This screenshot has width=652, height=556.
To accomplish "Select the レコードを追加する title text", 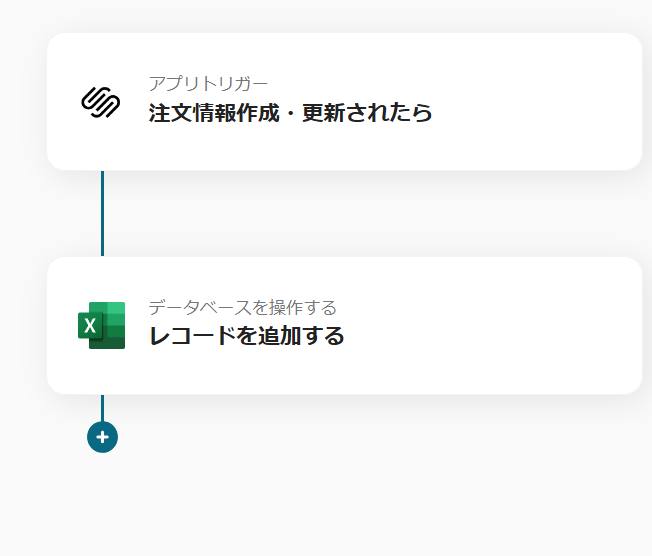I will coord(246,336).
